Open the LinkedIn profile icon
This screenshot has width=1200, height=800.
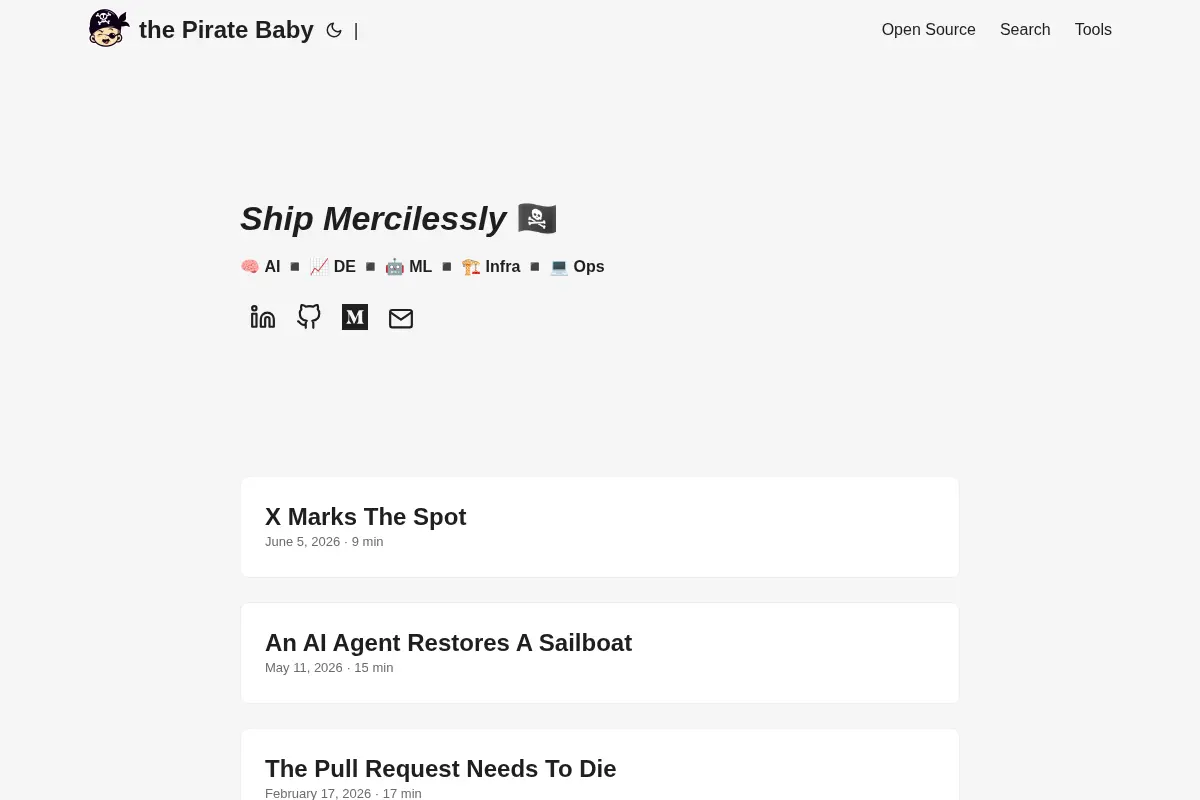tap(263, 317)
